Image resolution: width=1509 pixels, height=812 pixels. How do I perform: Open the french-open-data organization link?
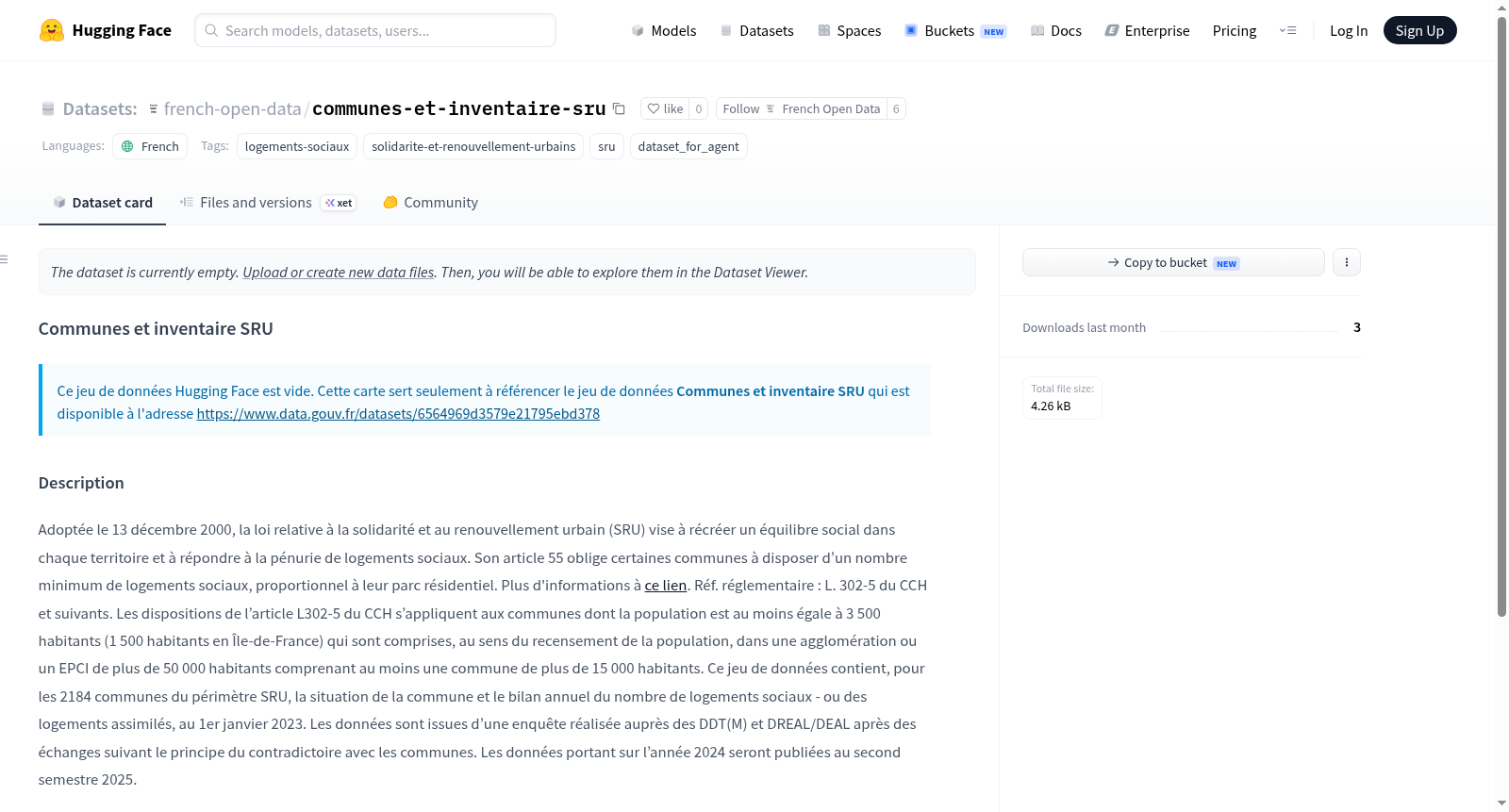(232, 108)
